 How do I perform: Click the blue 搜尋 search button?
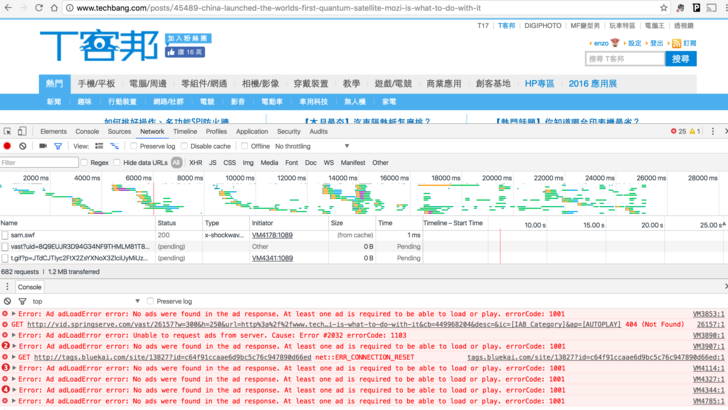[x=681, y=59]
